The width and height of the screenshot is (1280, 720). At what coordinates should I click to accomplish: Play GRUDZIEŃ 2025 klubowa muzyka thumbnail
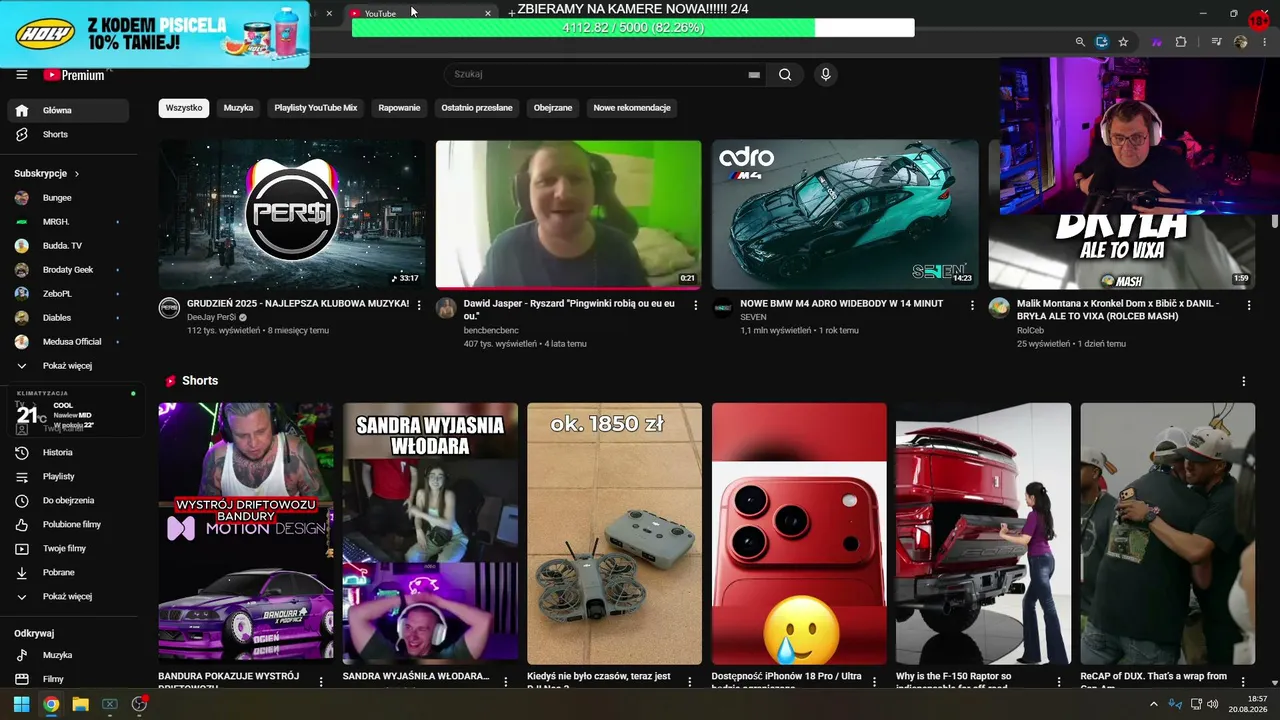point(292,214)
